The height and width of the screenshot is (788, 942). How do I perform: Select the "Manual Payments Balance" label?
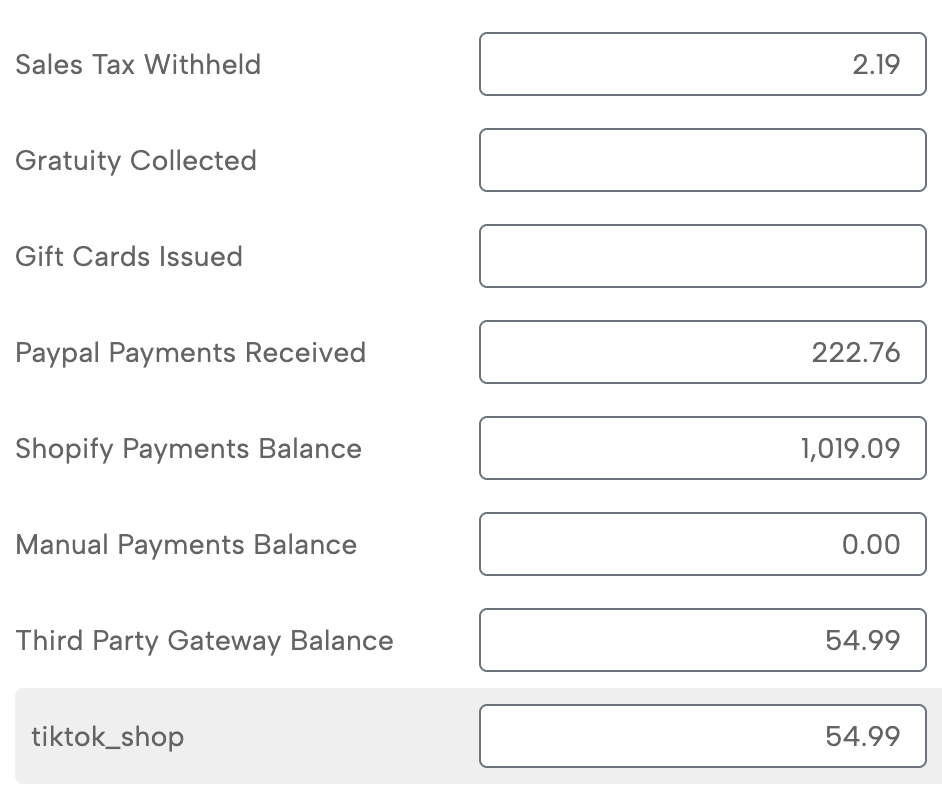(186, 545)
